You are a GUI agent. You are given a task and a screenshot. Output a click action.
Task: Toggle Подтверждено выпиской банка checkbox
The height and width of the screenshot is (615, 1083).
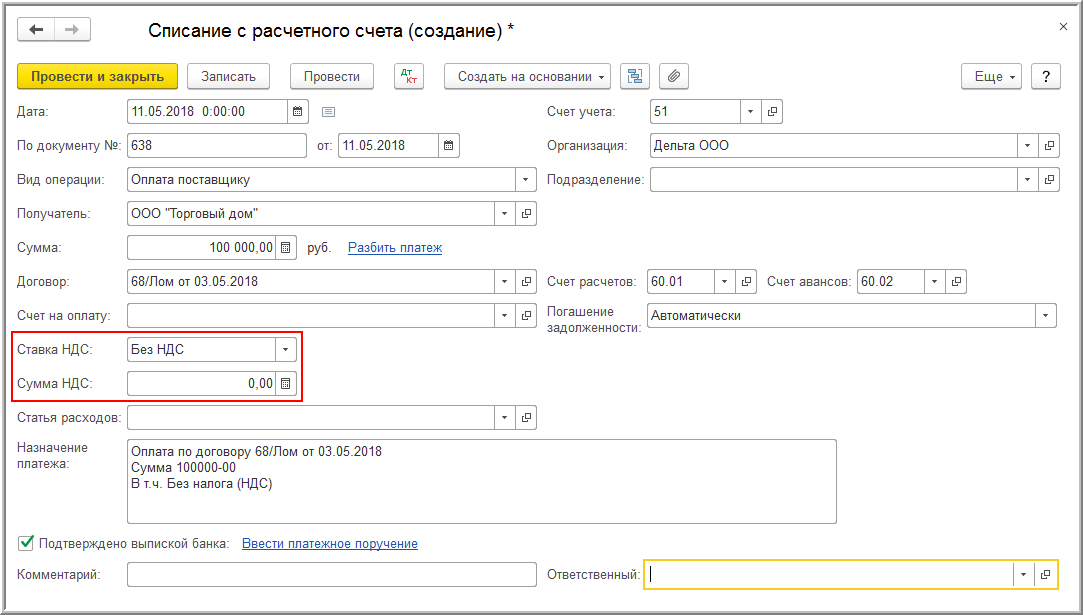pos(26,543)
